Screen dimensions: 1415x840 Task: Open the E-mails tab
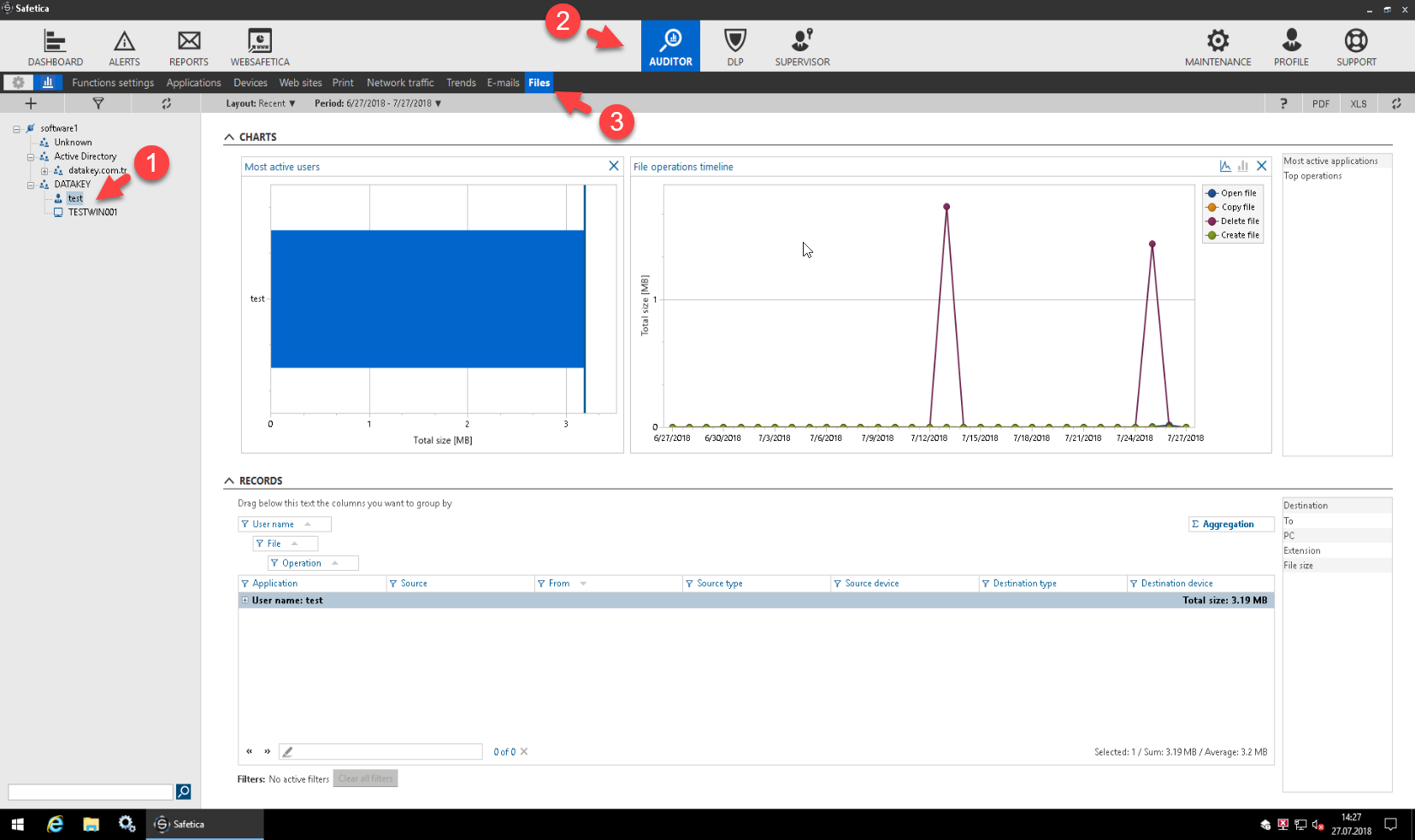coord(503,83)
